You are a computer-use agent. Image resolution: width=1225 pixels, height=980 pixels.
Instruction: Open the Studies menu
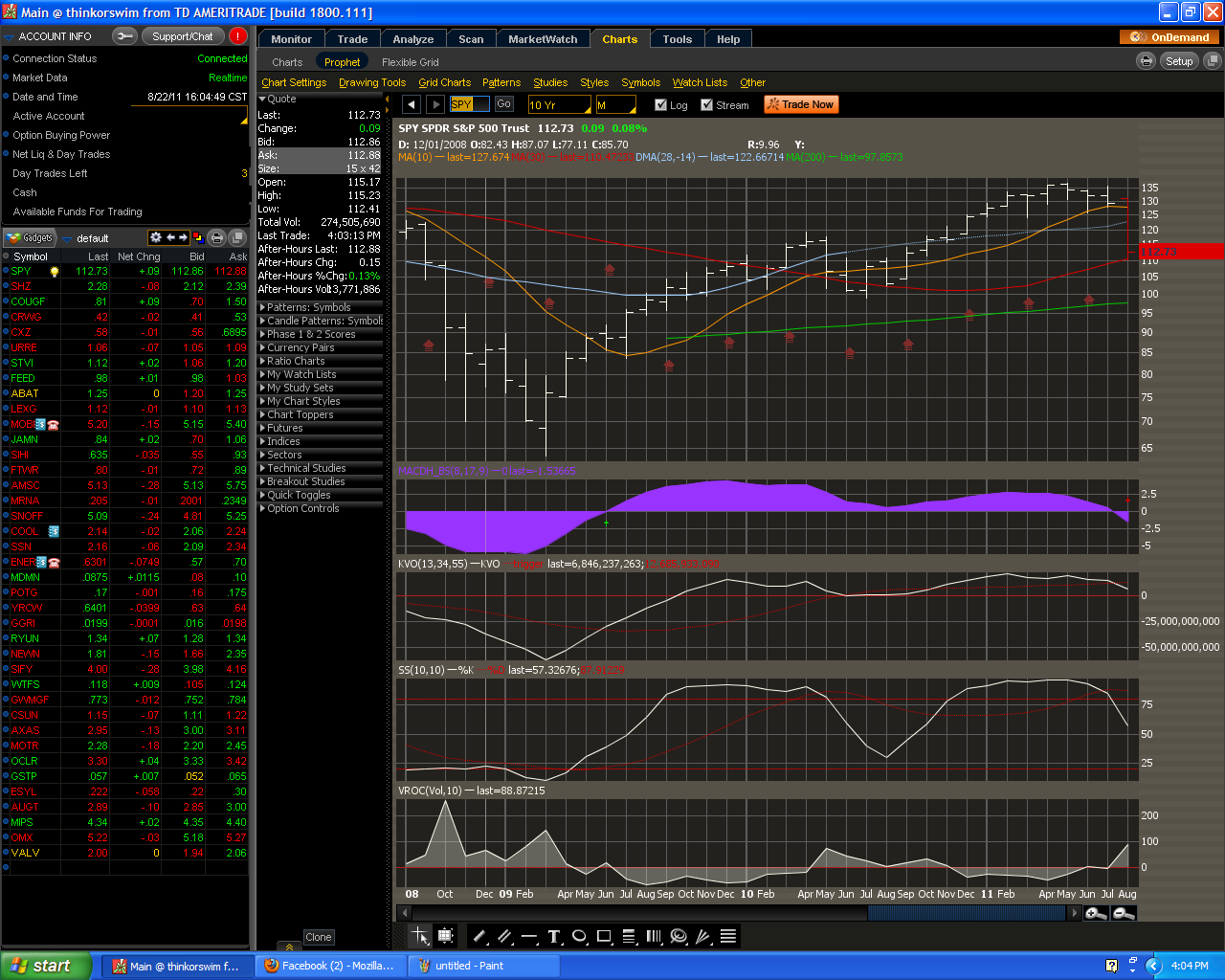coord(550,82)
